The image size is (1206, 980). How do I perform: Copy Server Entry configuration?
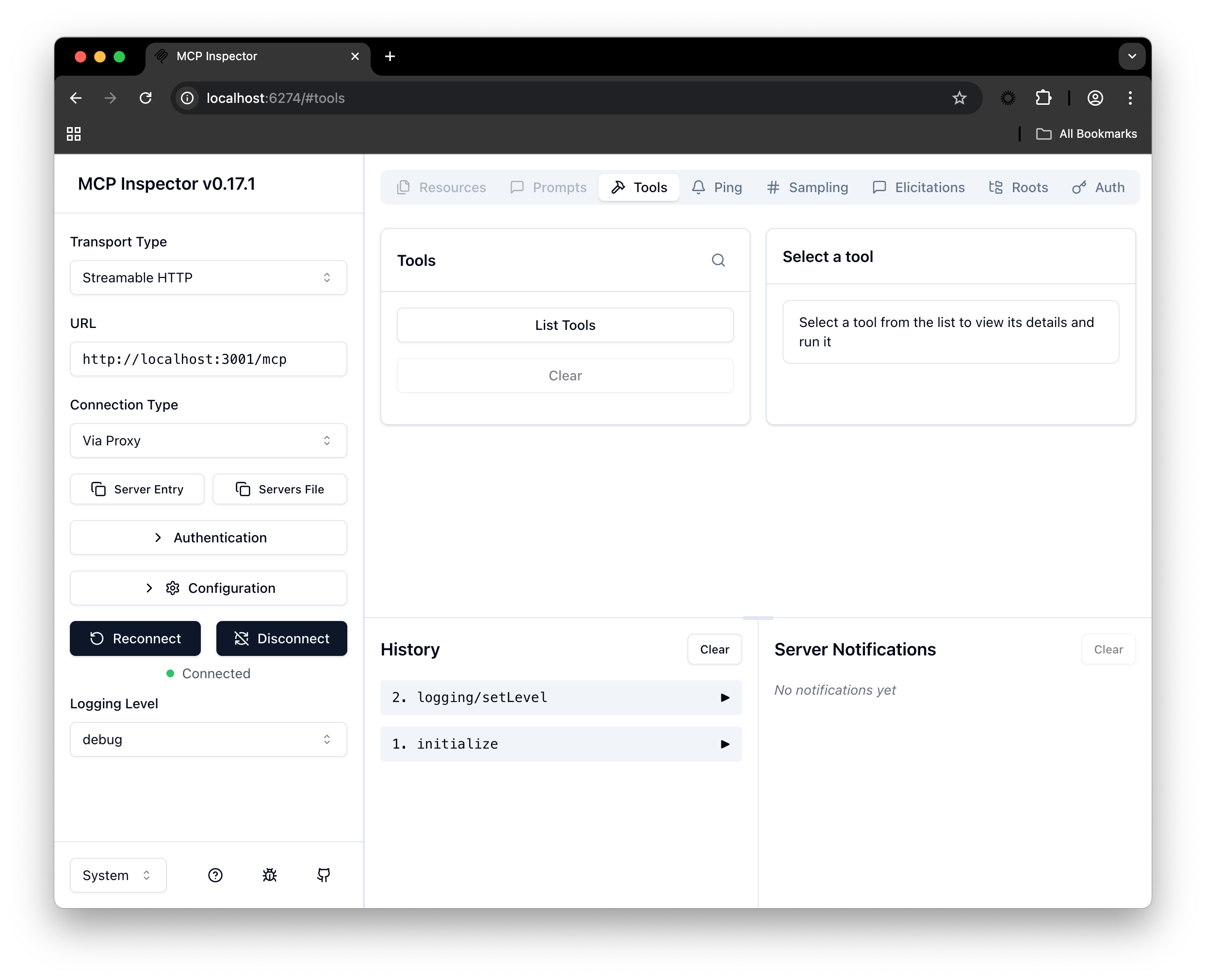click(137, 489)
